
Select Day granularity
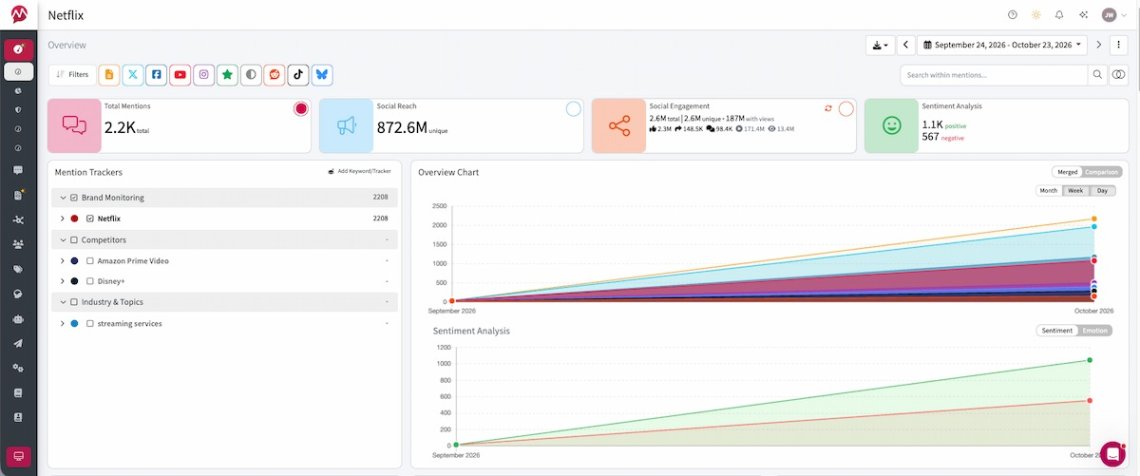click(x=1102, y=190)
